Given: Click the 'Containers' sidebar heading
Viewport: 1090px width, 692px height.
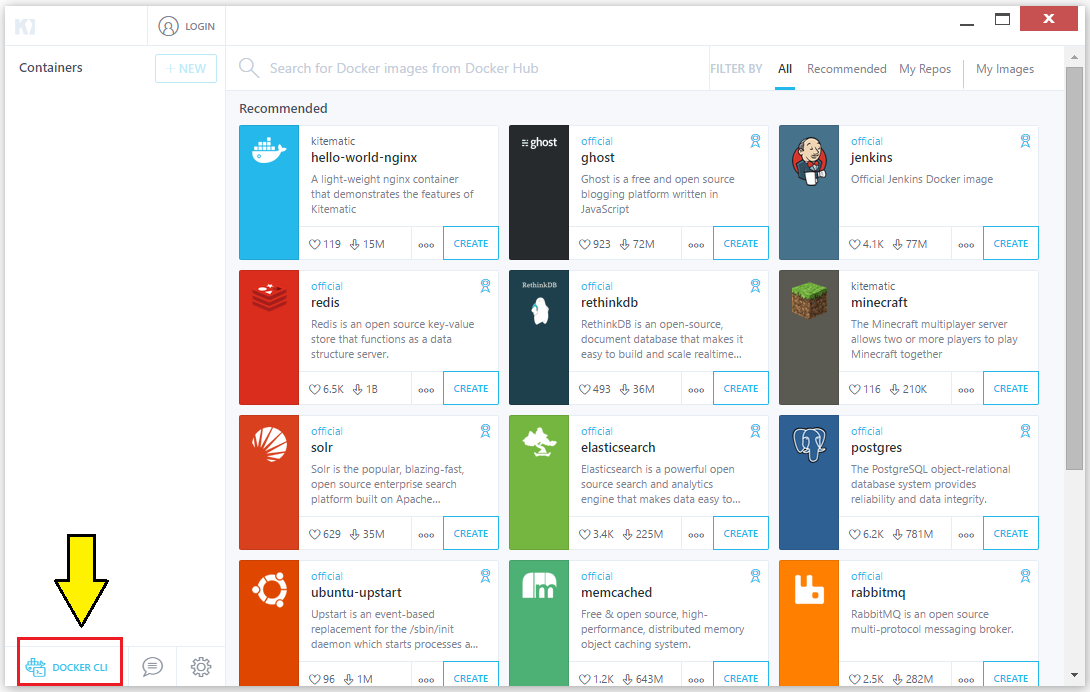Looking at the screenshot, I should point(51,67).
